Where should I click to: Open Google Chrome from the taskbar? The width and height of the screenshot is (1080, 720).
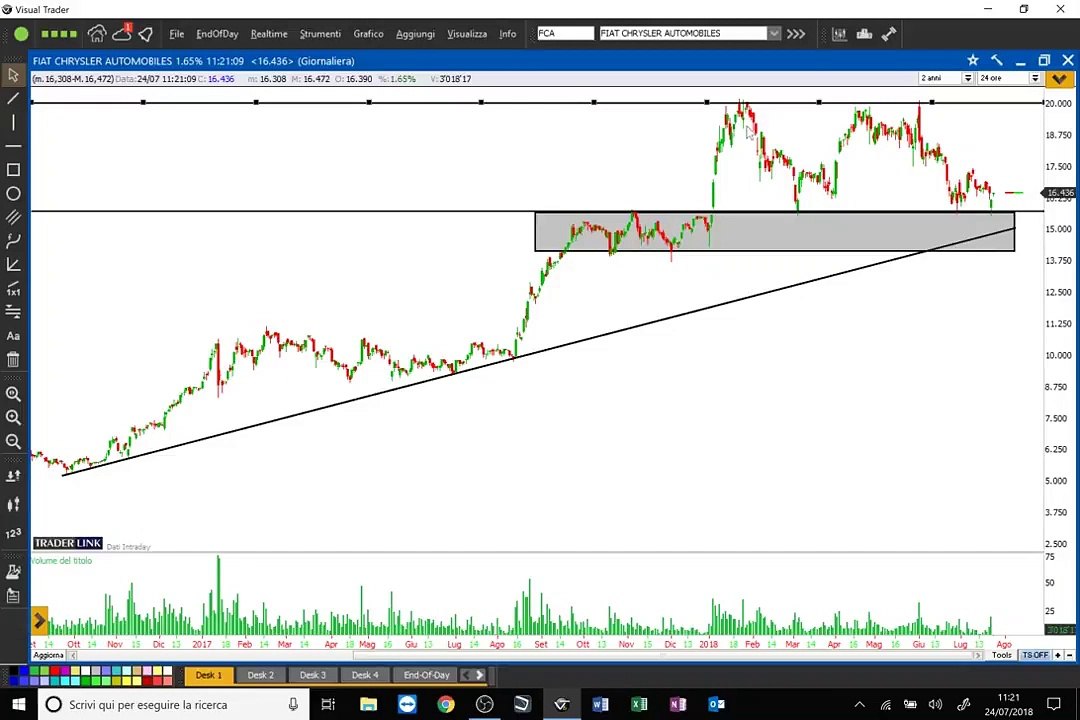446,704
